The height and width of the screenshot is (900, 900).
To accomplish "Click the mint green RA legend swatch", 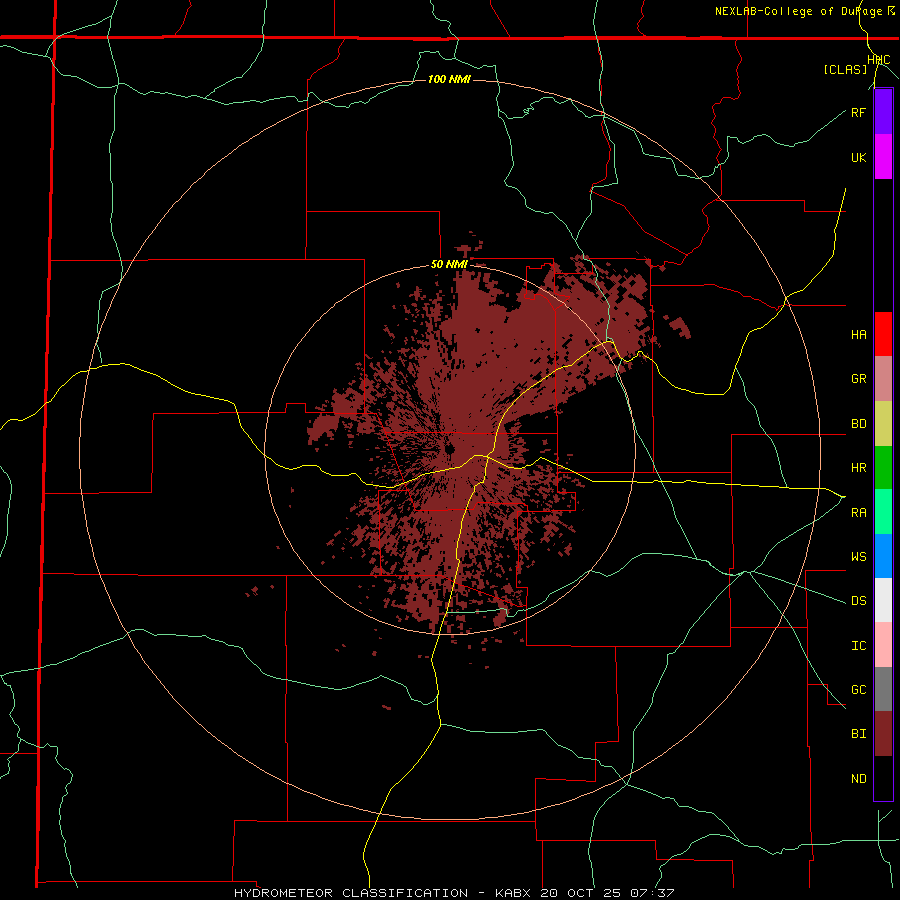I will [883, 512].
